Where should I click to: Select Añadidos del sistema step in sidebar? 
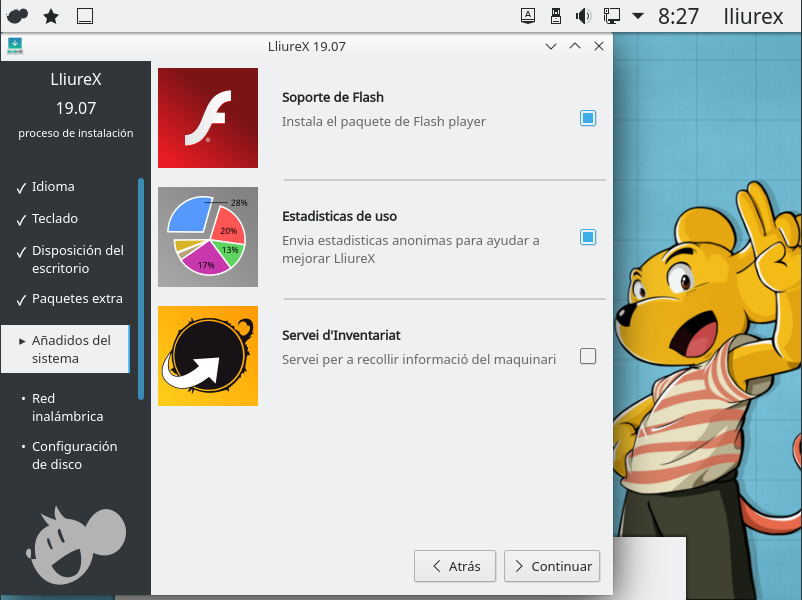[x=70, y=349]
